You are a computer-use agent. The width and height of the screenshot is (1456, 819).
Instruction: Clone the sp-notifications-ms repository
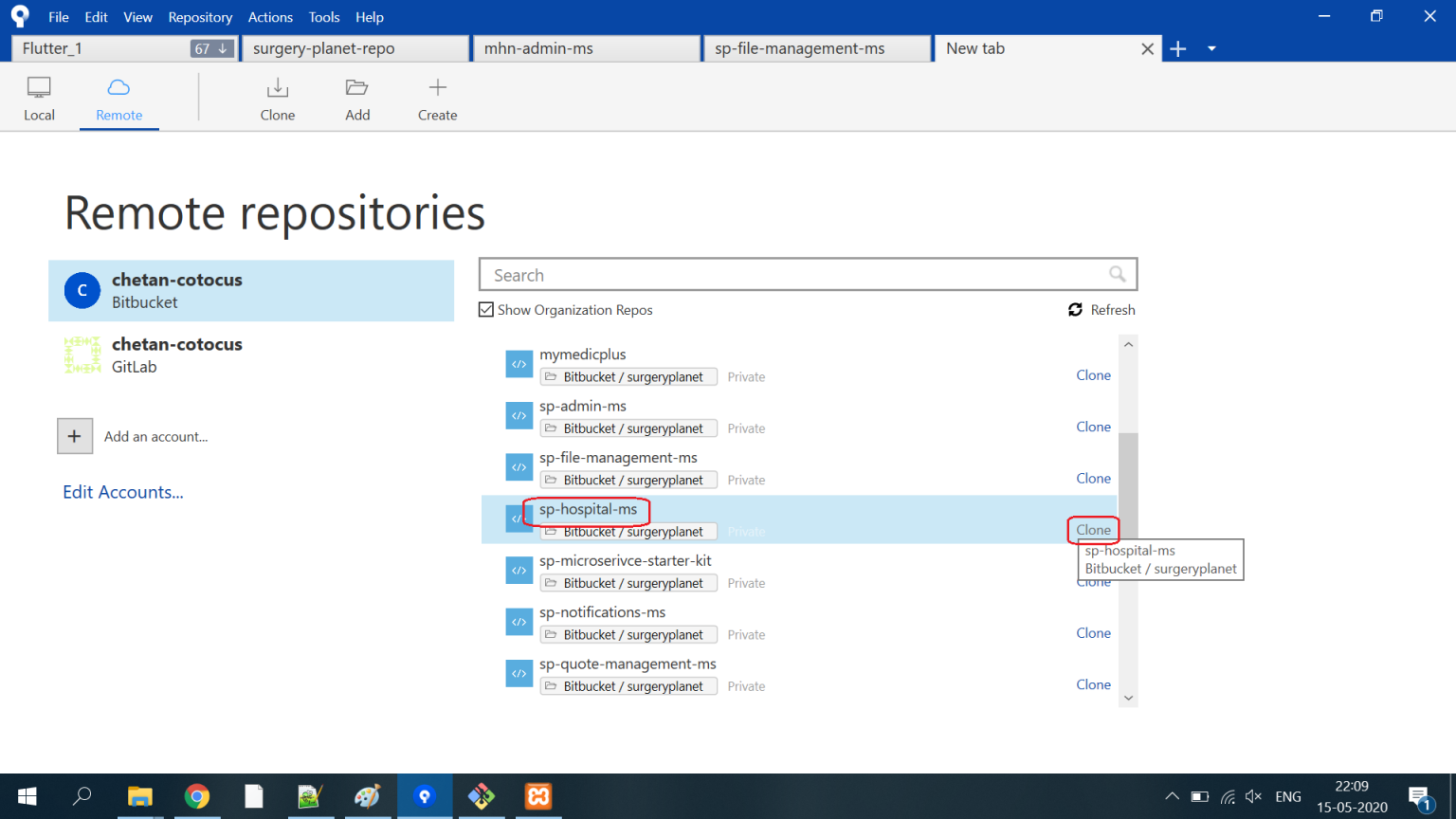pos(1093,633)
